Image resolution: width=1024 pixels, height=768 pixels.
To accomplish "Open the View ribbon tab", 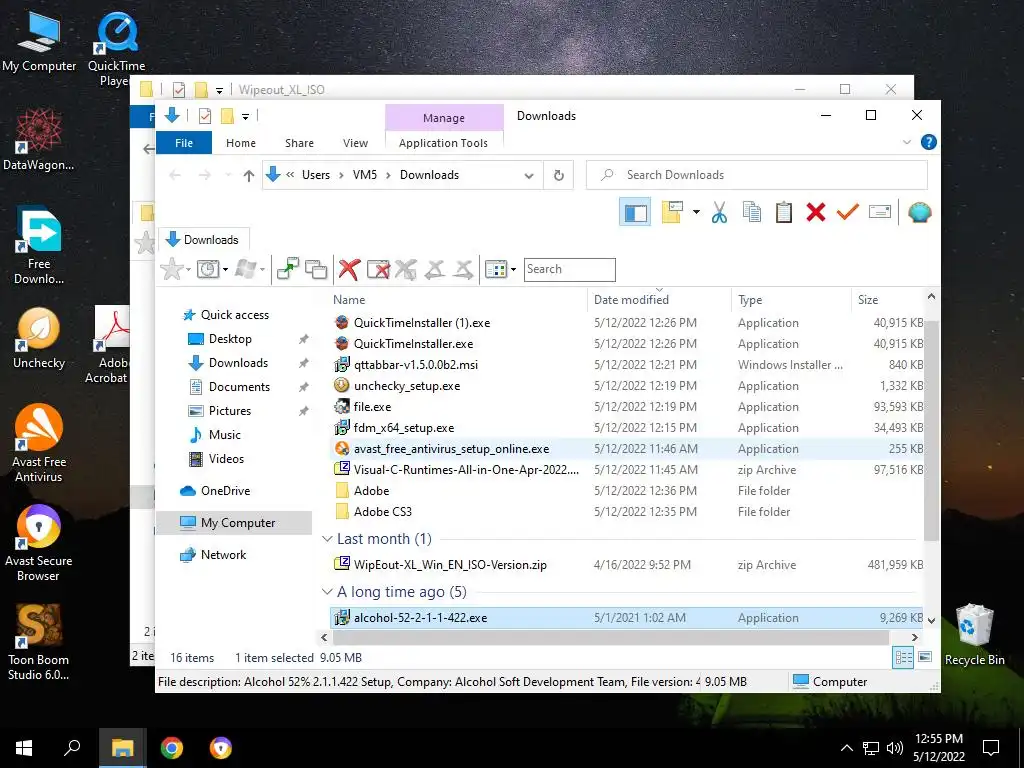I will [355, 143].
